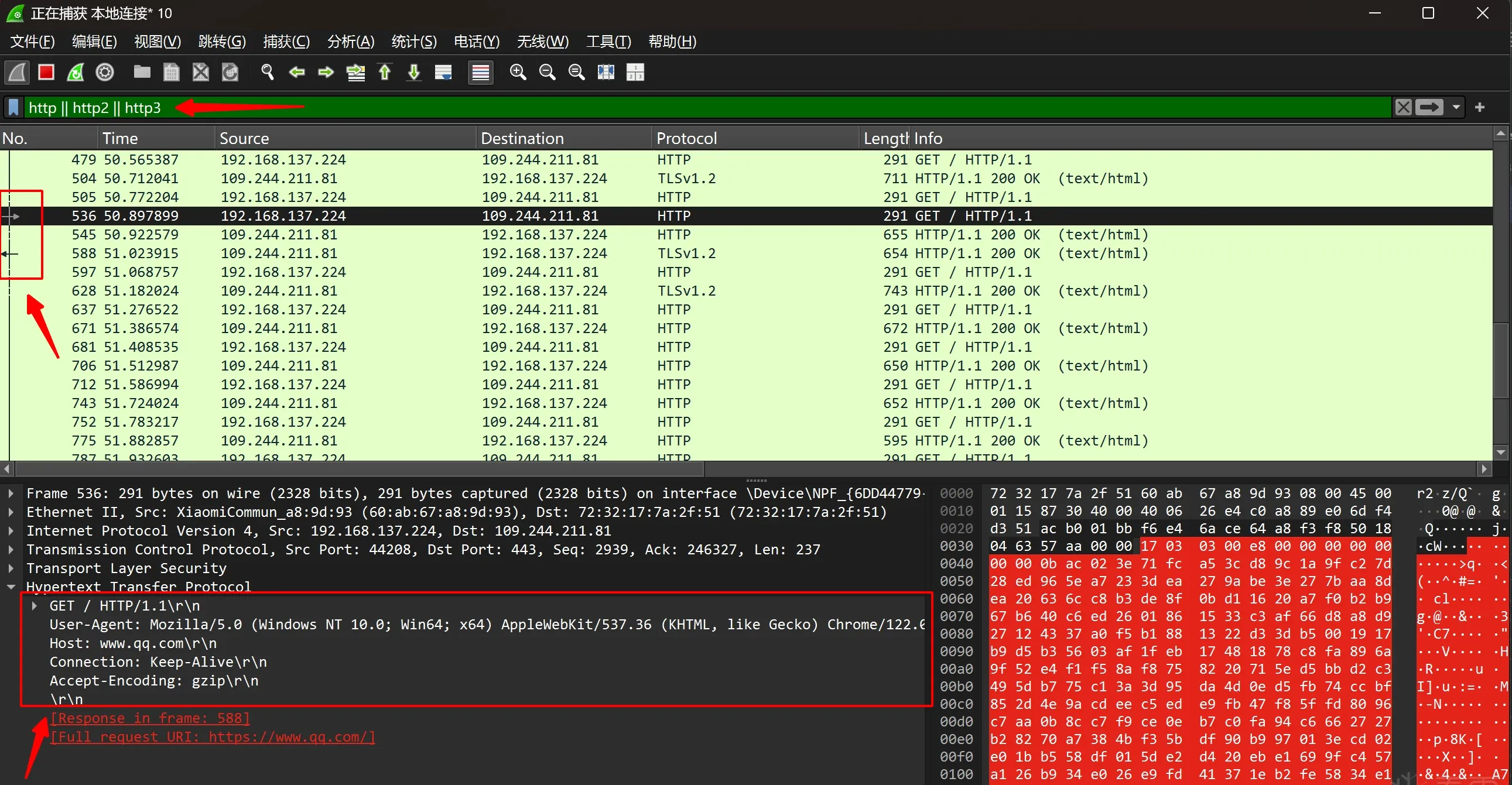
Task: Clear the display filter with X button
Action: 1404,107
